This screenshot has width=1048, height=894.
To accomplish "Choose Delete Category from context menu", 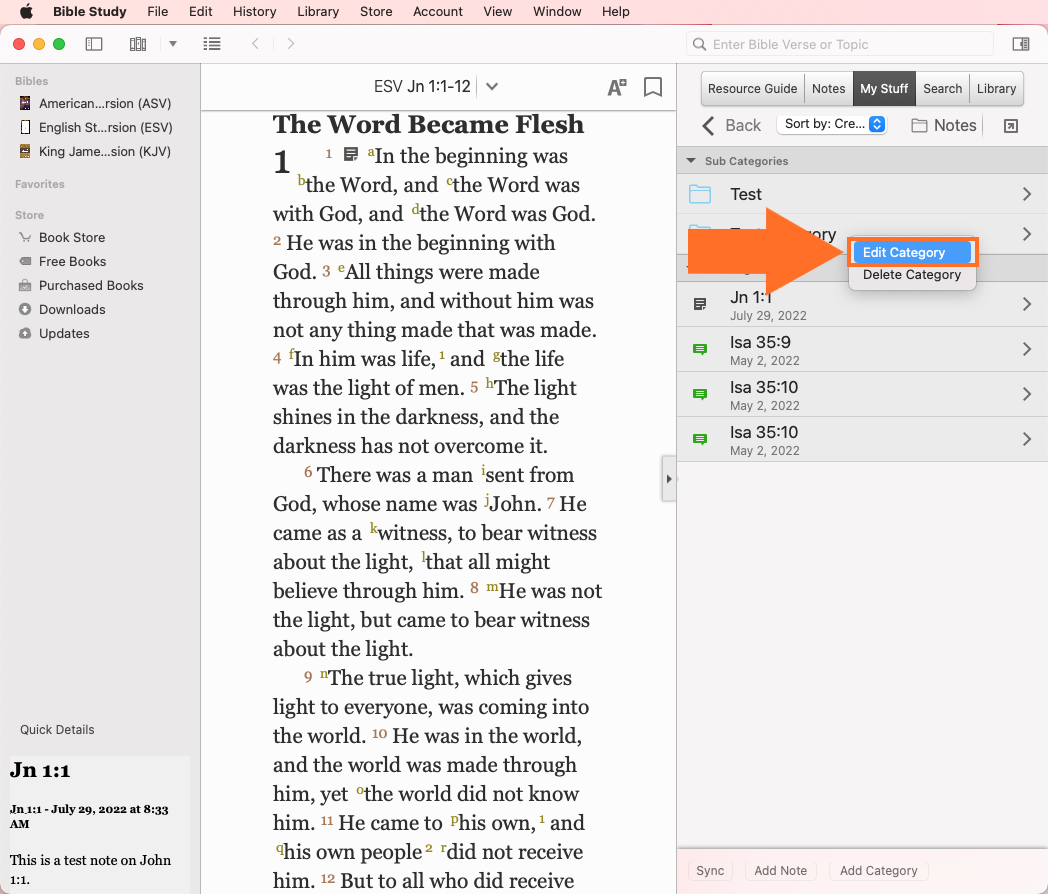I will (x=911, y=275).
